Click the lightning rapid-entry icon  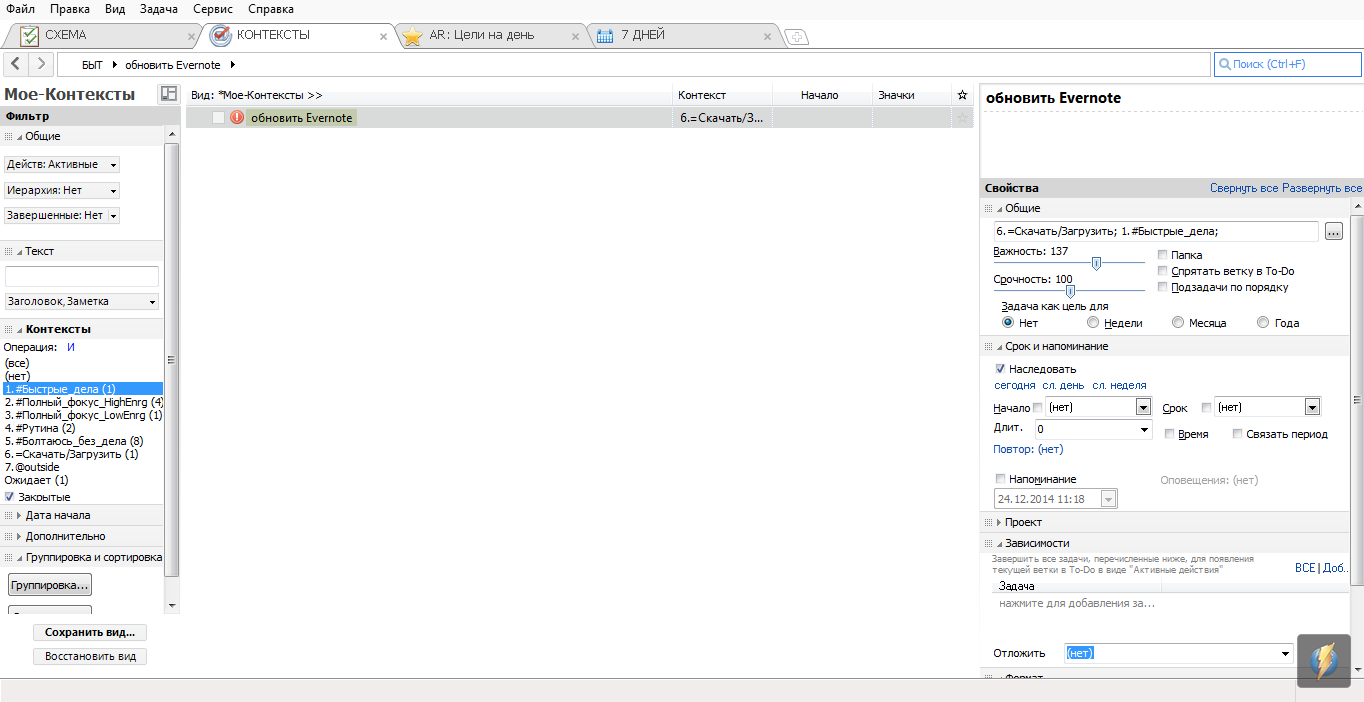(1323, 660)
